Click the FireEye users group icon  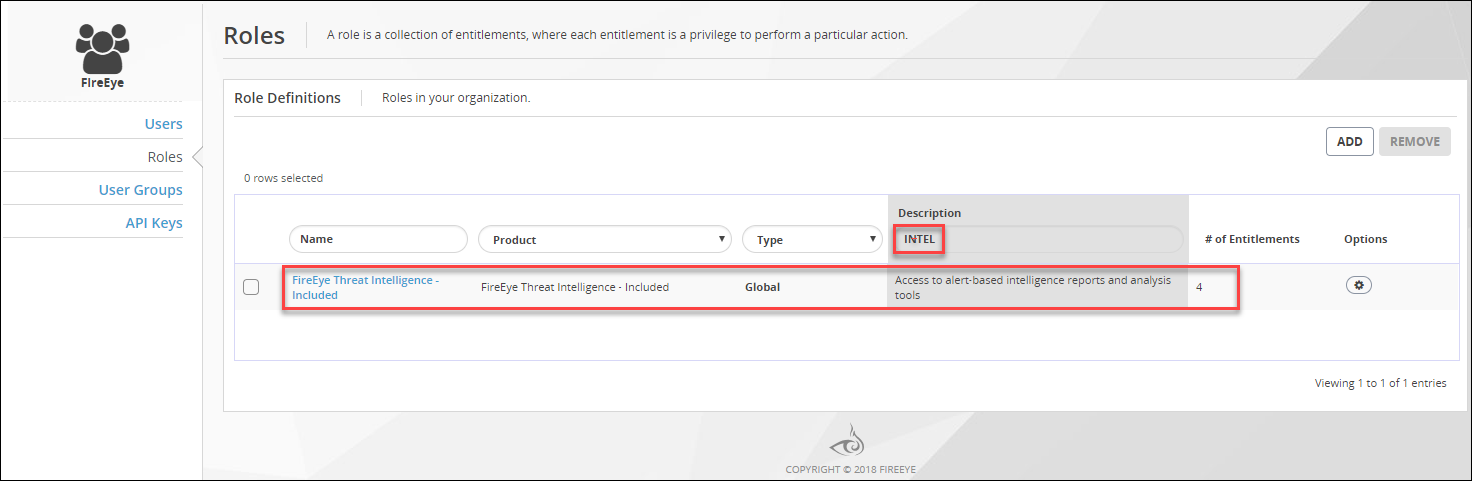pyautogui.click(x=103, y=49)
